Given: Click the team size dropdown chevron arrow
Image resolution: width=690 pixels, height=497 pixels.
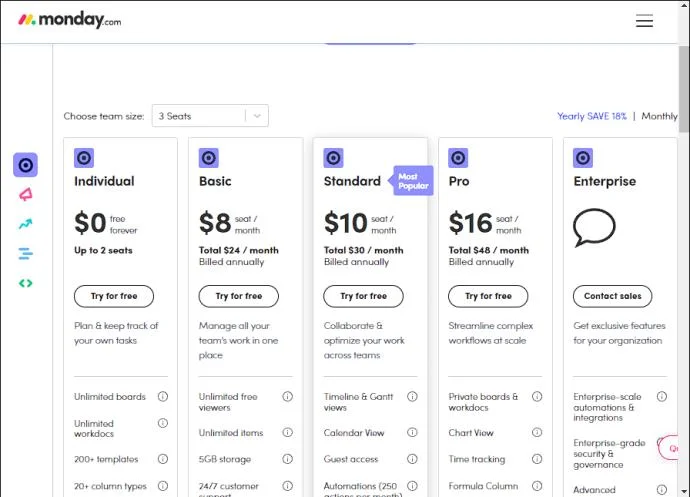Looking at the screenshot, I should click(x=257, y=116).
